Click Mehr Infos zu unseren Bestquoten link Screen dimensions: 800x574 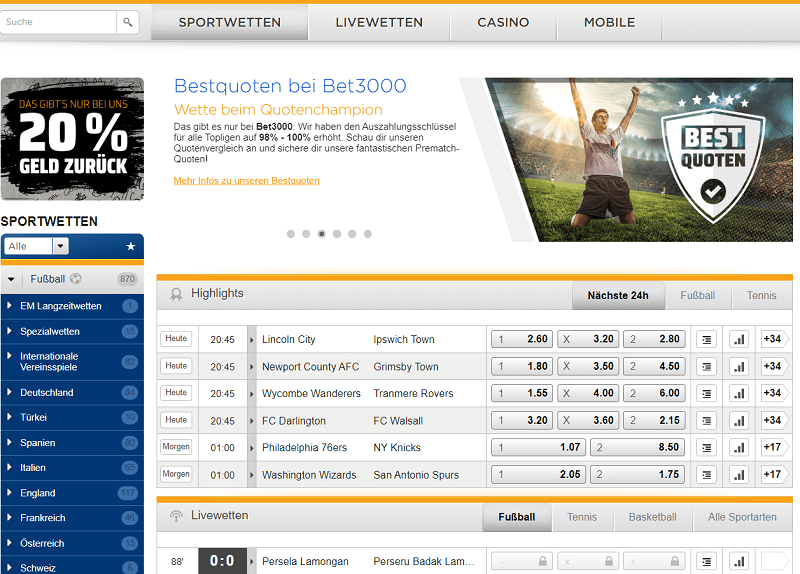pyautogui.click(x=246, y=181)
